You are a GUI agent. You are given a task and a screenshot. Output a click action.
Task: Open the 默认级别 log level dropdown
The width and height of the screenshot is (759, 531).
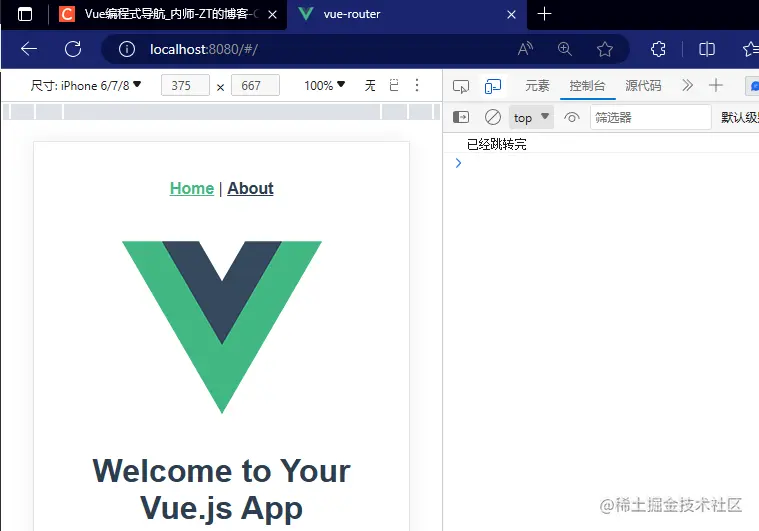(x=739, y=118)
